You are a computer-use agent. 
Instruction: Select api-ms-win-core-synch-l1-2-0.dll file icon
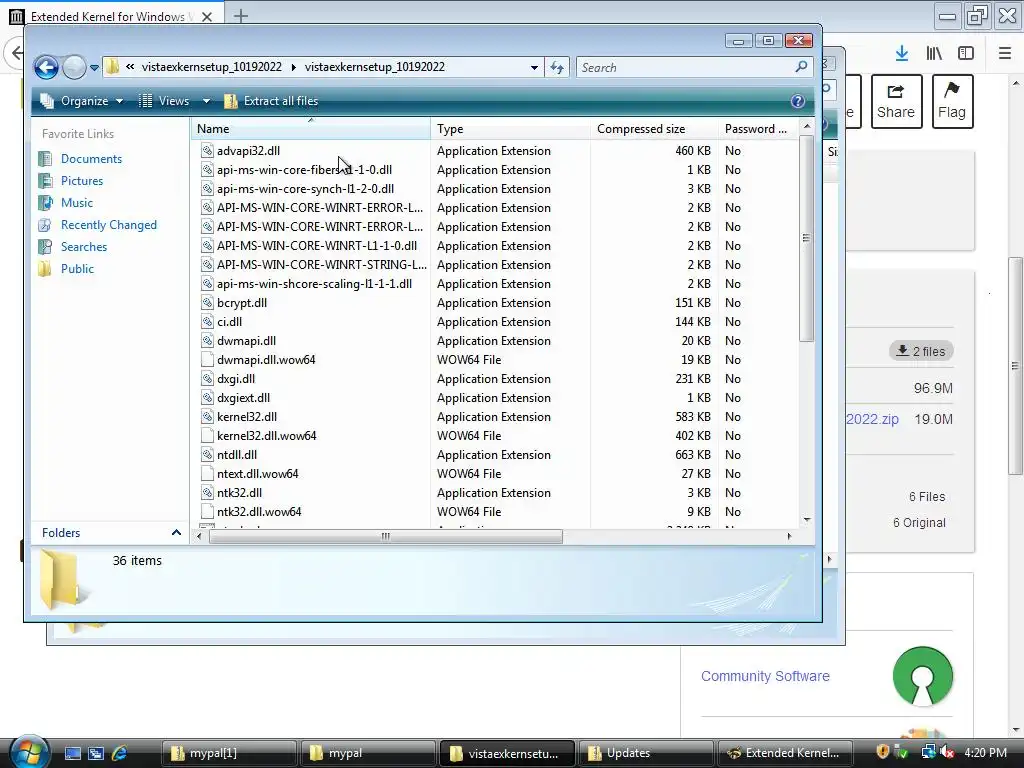coord(207,189)
